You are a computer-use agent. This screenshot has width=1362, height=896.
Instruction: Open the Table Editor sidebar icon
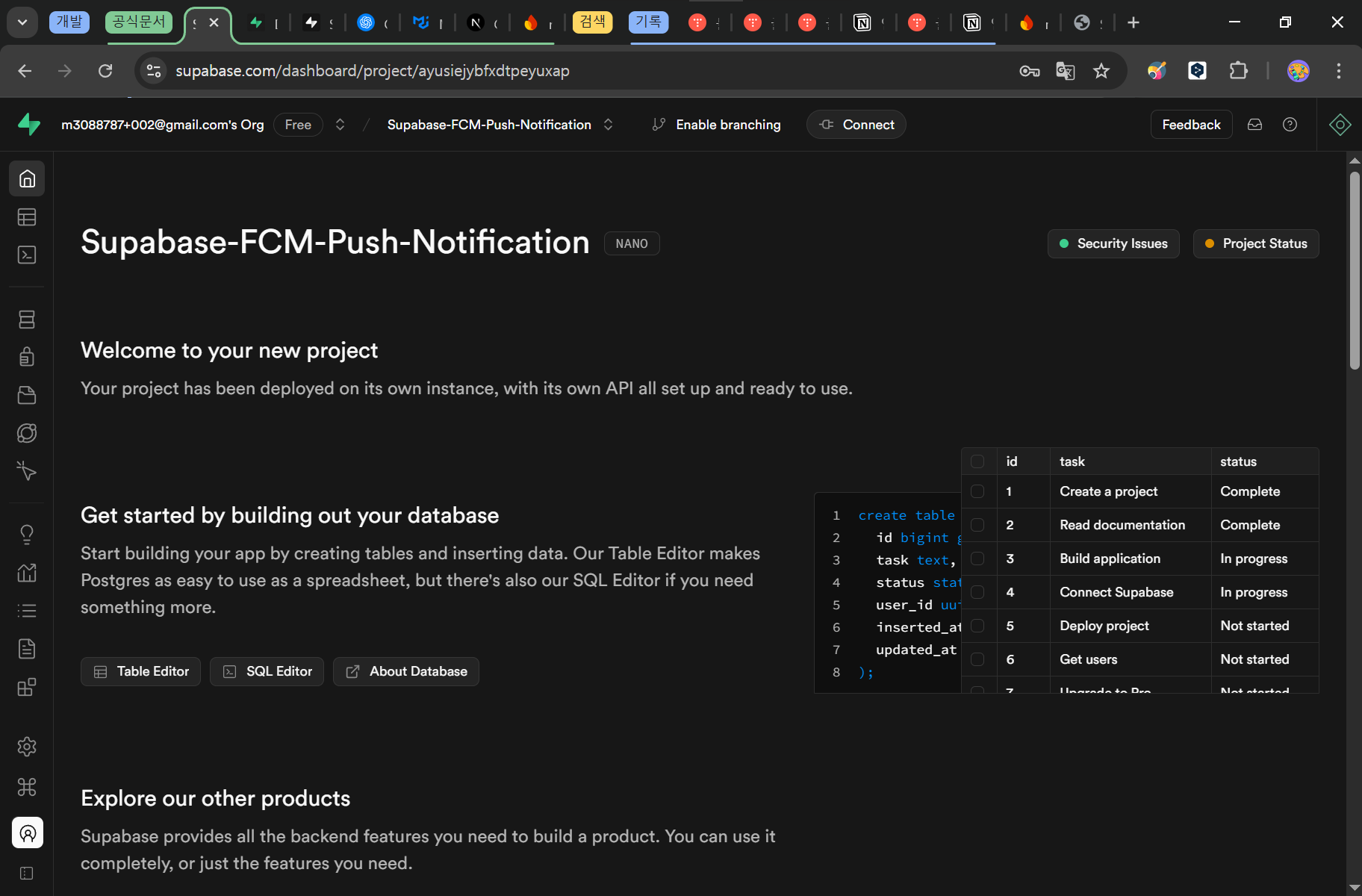[27, 217]
